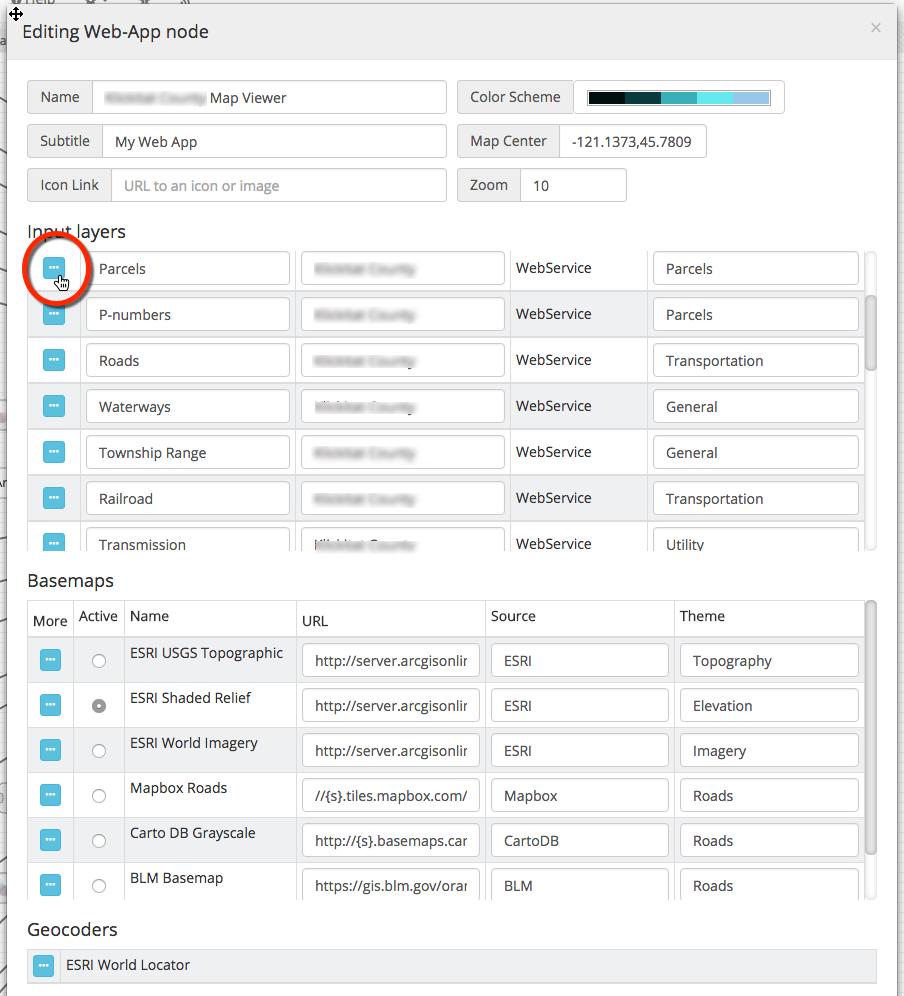This screenshot has width=904, height=996.
Task: Open more options for ESRI World Locator
Action: point(43,965)
